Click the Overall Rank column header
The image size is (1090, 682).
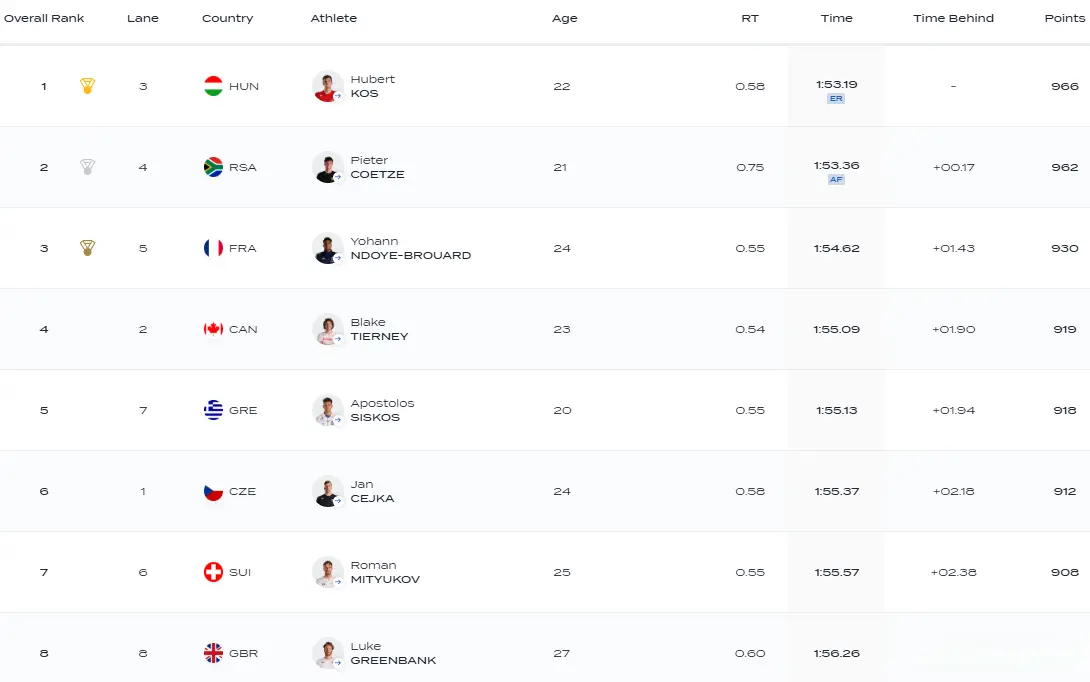click(x=44, y=18)
